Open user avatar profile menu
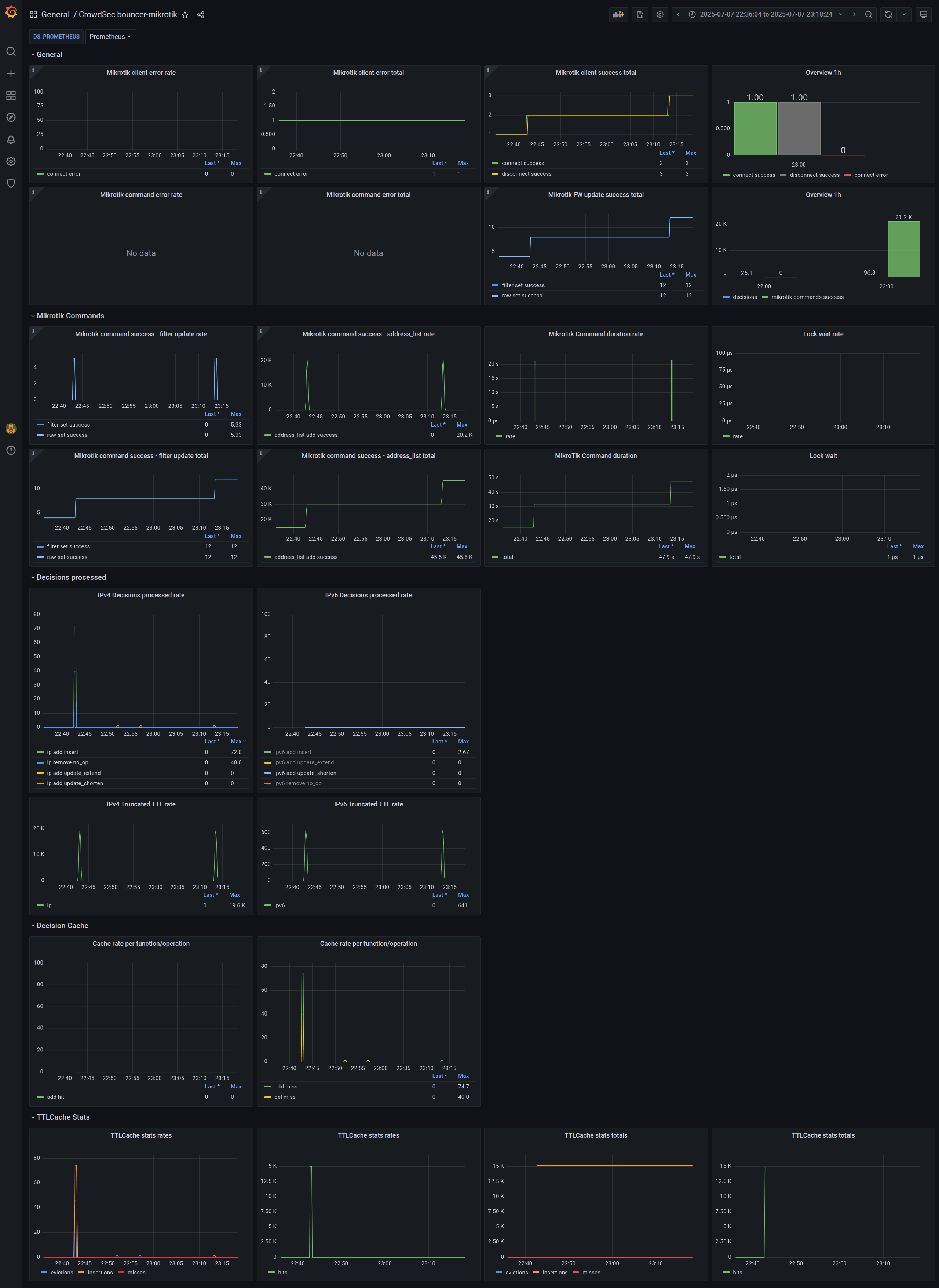This screenshot has width=939, height=1288. click(11, 428)
